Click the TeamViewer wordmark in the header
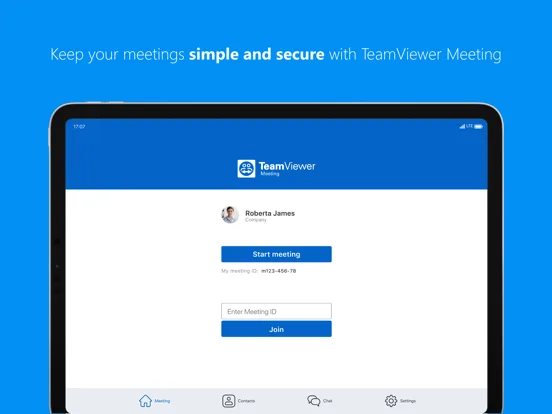The width and height of the screenshot is (552, 414). click(287, 166)
